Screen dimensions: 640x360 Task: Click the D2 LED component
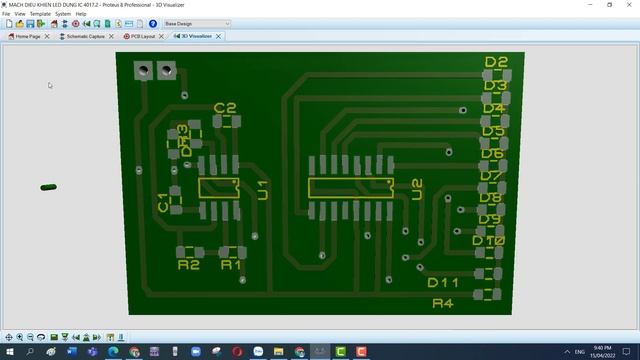click(x=497, y=75)
